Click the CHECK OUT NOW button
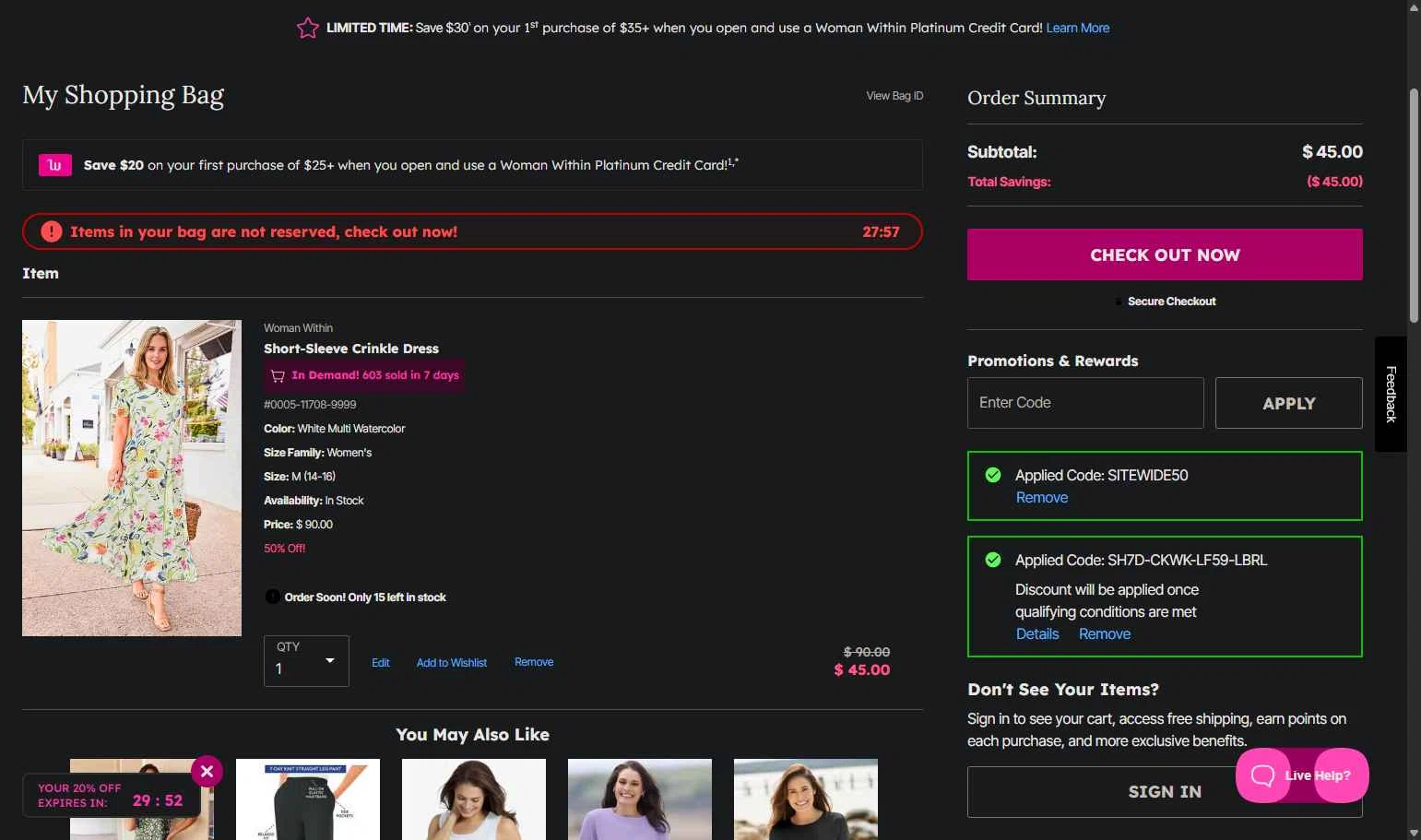 coord(1165,254)
